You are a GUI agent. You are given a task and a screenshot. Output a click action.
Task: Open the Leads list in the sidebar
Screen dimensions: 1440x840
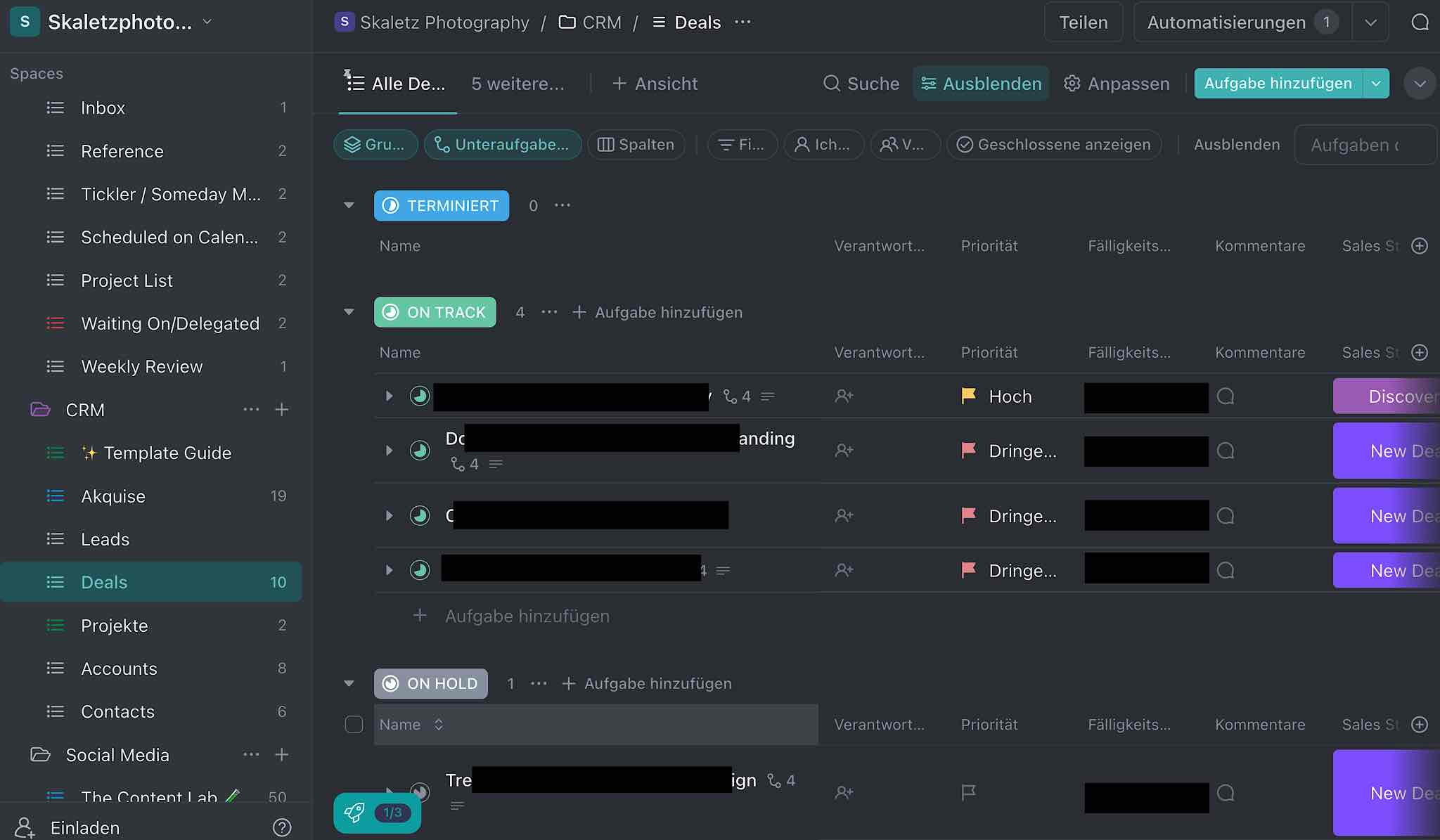coord(105,539)
